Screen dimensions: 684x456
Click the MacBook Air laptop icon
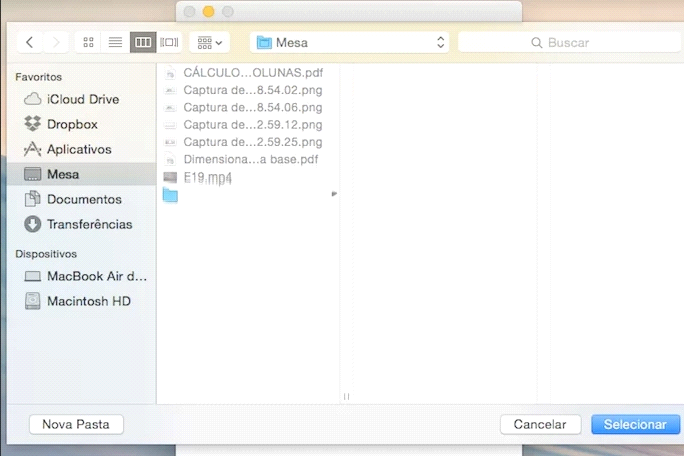(32, 276)
